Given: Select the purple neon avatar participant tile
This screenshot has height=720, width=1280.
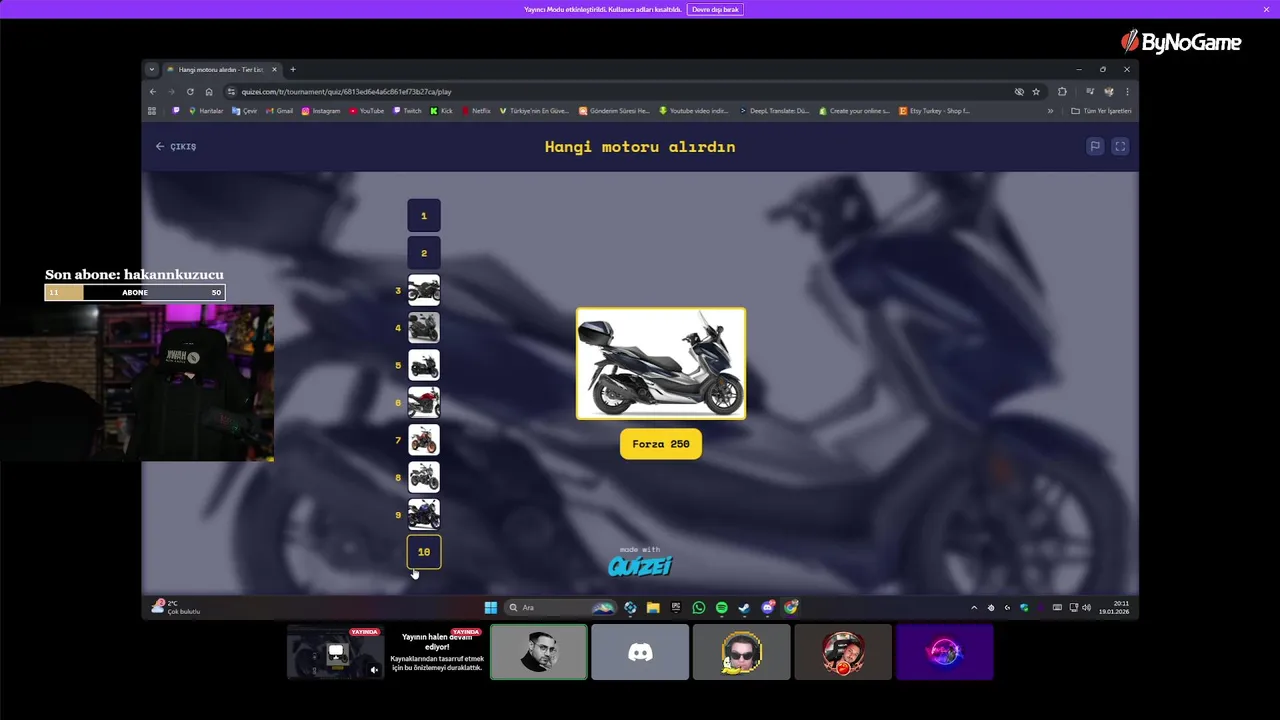Looking at the screenshot, I should pyautogui.click(x=945, y=652).
